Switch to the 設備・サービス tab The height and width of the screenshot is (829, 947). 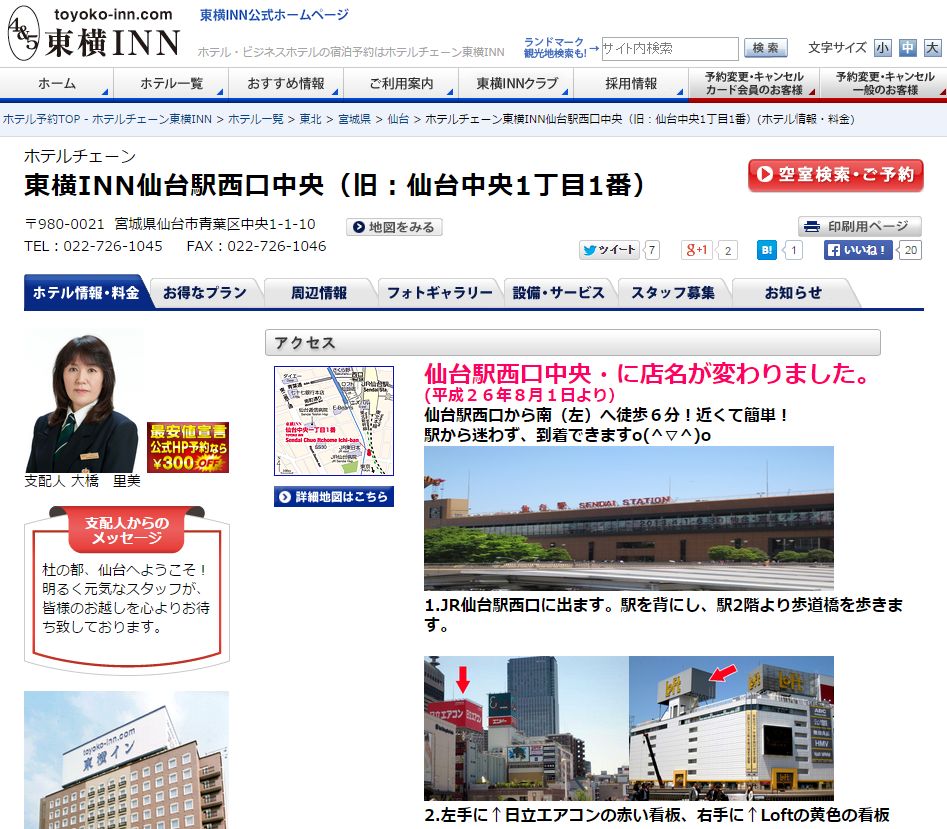(559, 293)
